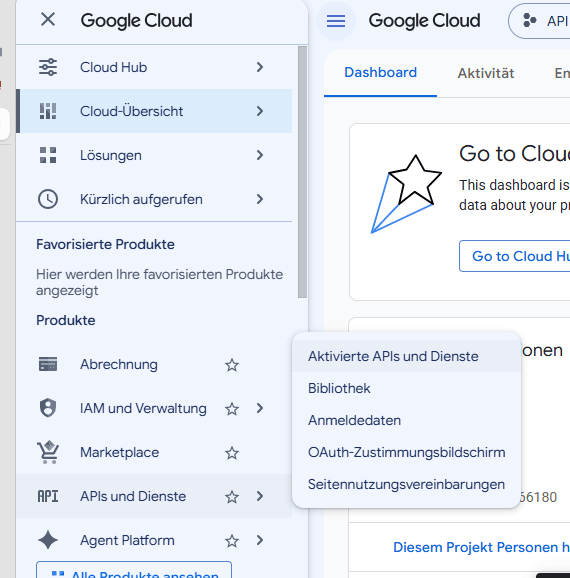Expand the IAM und Verwaltung chevron
Image resolution: width=570 pixels, height=578 pixels.
point(260,408)
